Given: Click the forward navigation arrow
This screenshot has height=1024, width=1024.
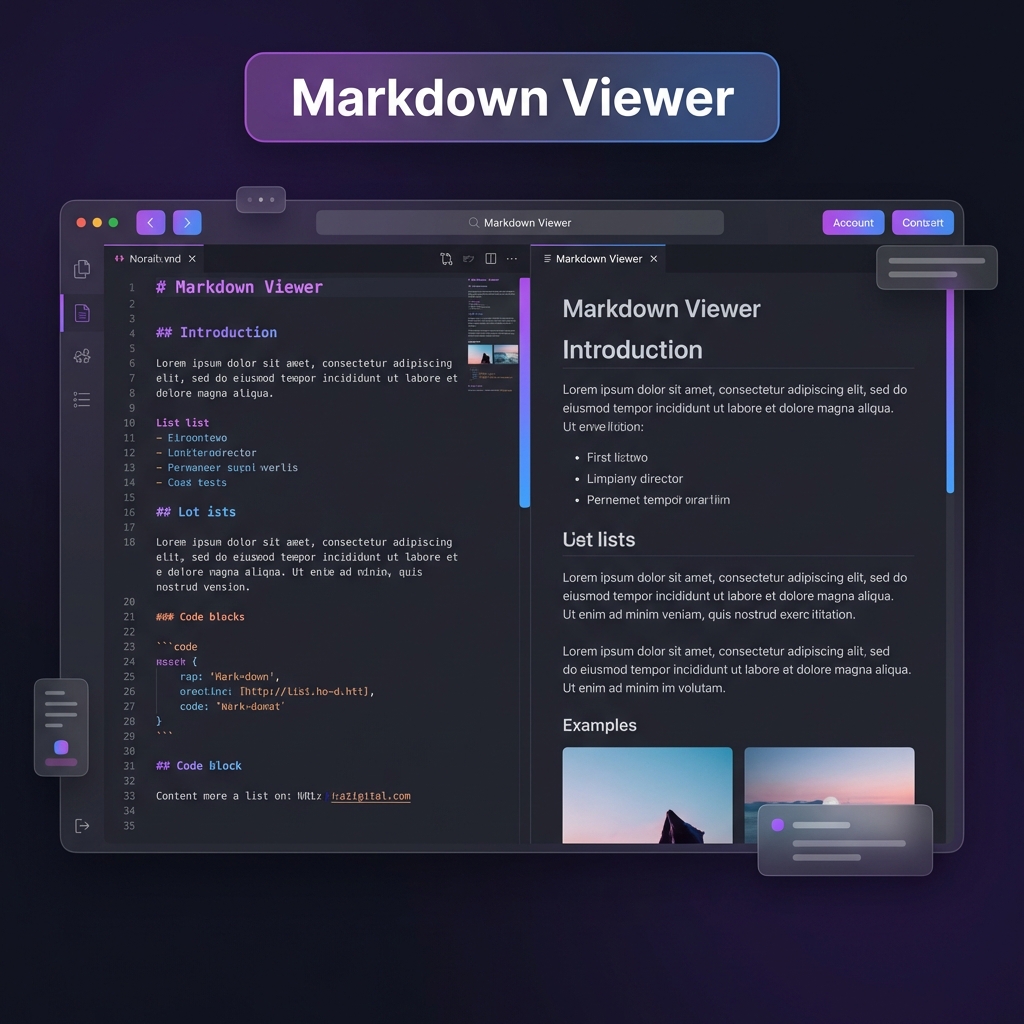Looking at the screenshot, I should [187, 222].
